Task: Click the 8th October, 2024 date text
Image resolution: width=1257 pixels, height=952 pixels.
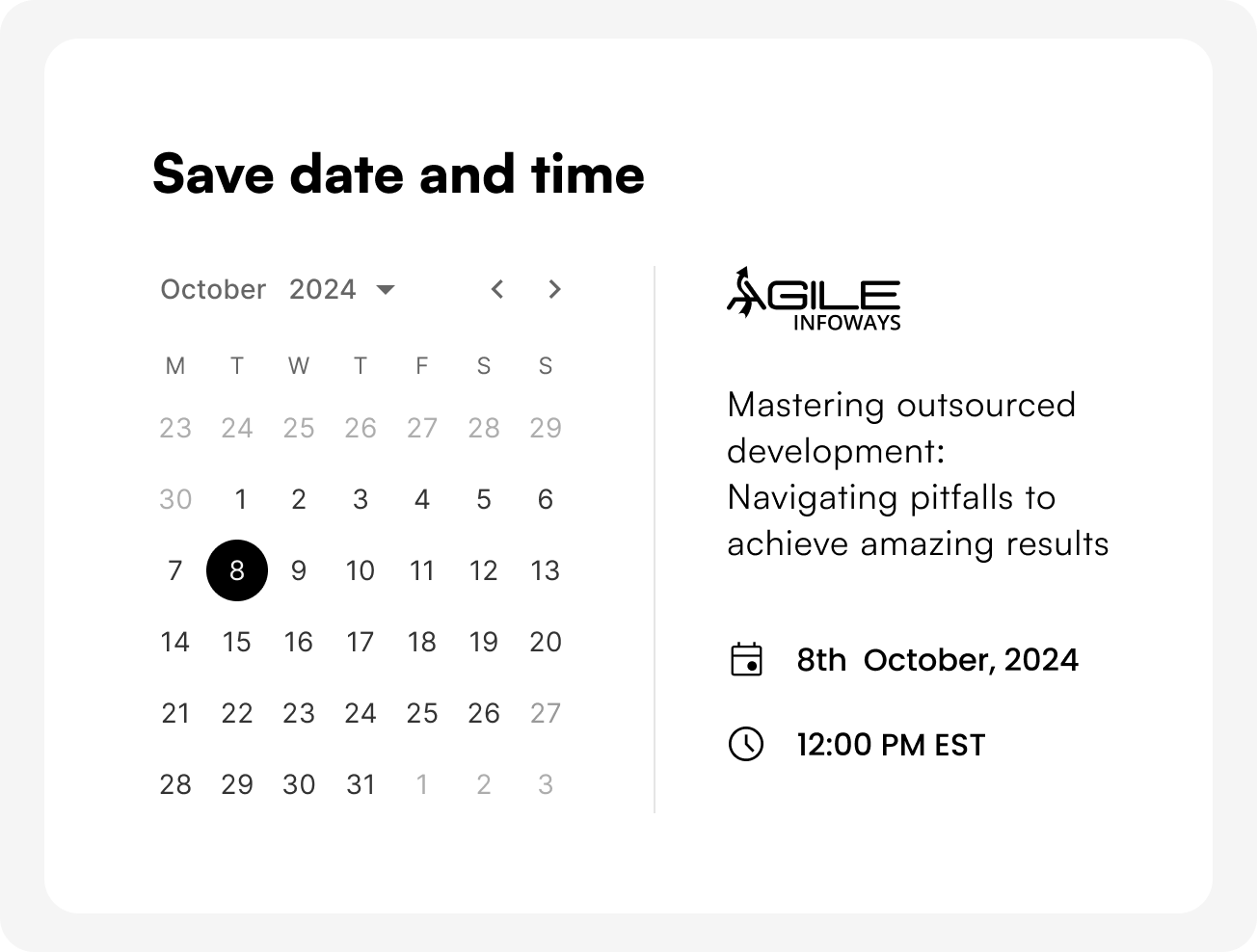Action: 937,660
